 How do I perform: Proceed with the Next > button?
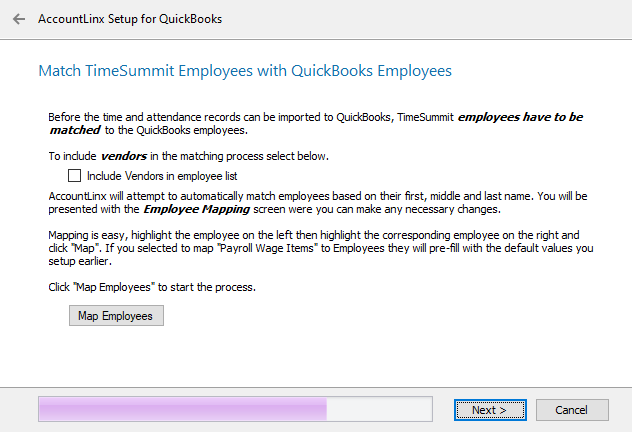[x=489, y=409]
